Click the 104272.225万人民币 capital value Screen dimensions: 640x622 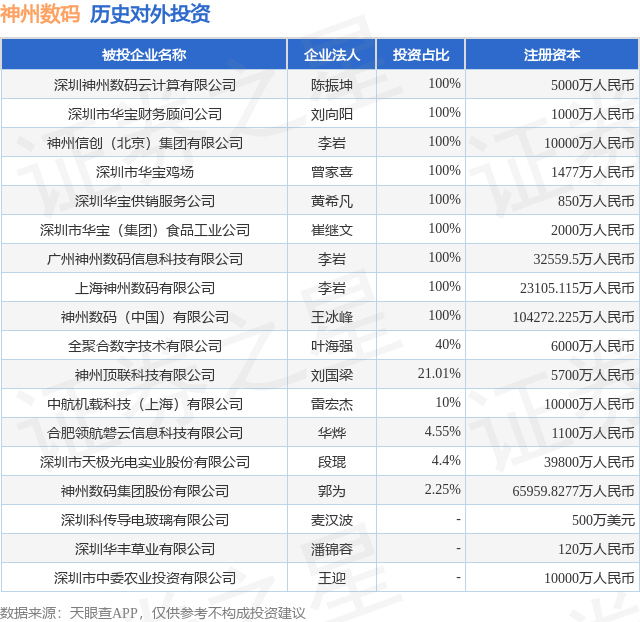573,317
